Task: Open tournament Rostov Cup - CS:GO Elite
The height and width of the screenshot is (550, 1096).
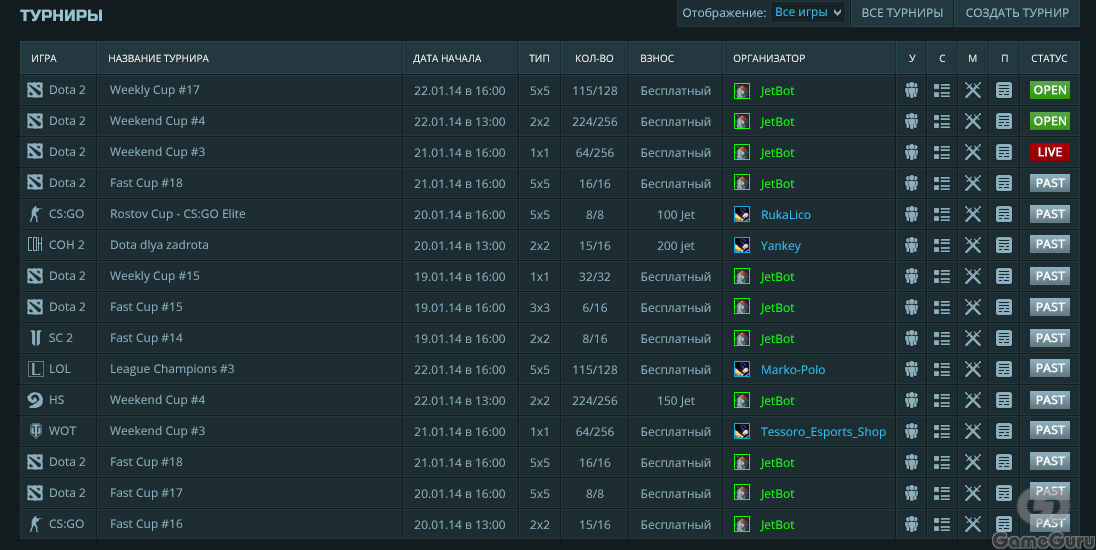Action: pos(178,214)
